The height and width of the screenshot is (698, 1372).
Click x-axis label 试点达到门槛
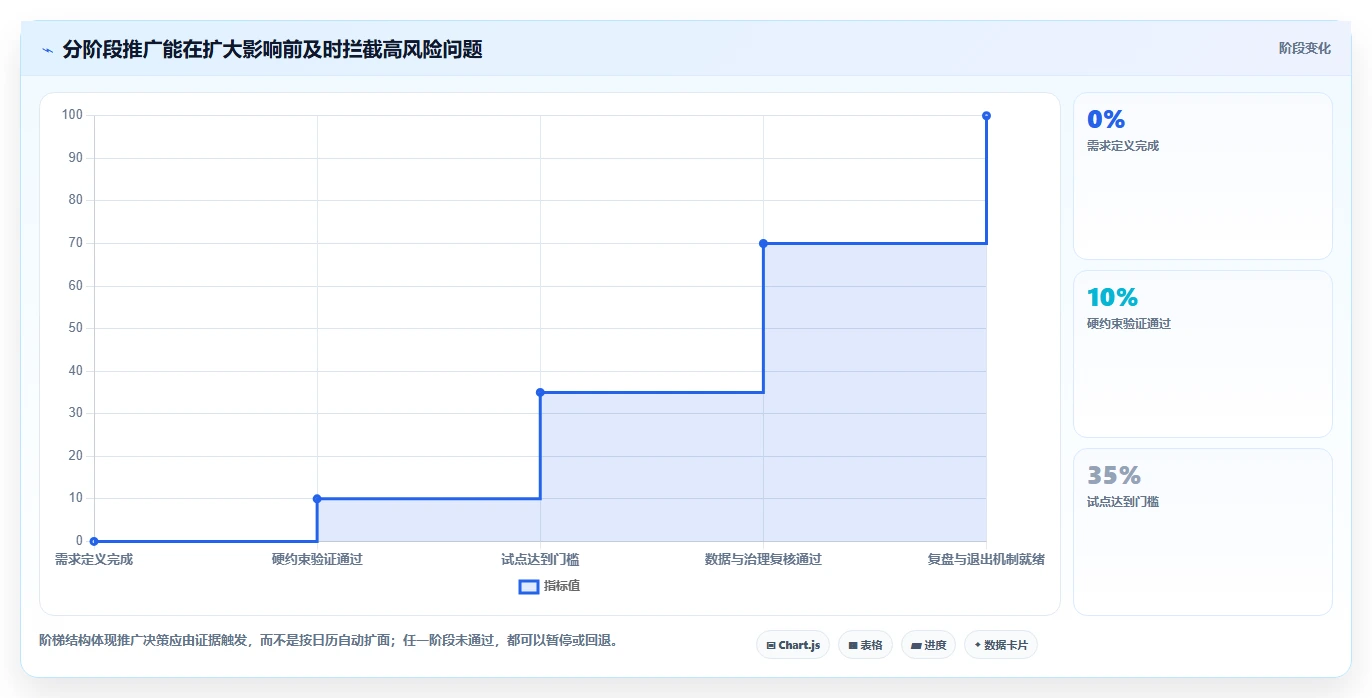click(540, 560)
